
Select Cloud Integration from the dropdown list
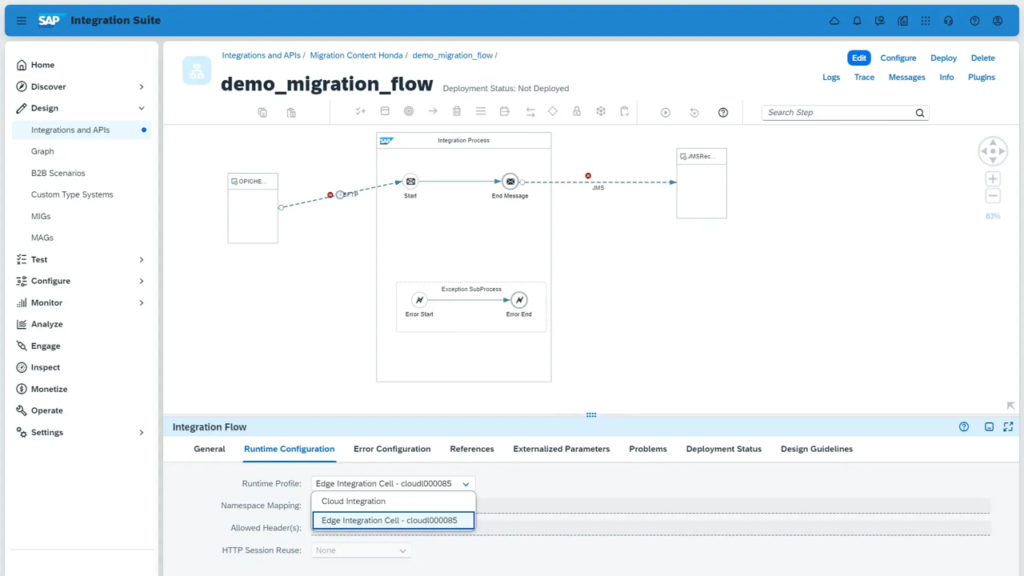click(x=353, y=502)
